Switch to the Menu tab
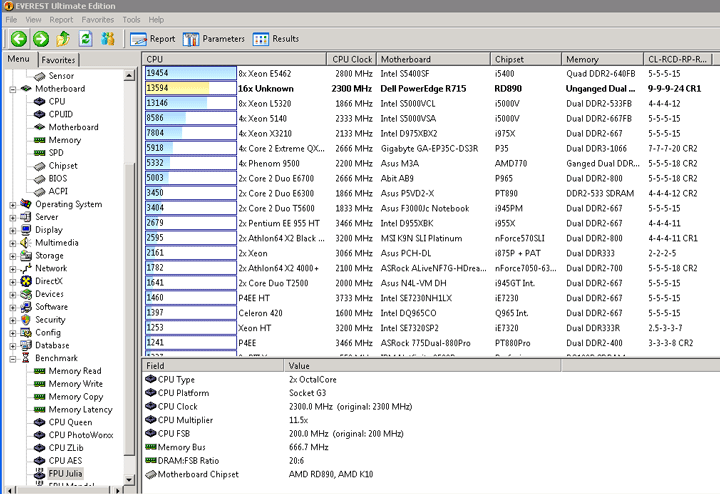 click(18, 59)
